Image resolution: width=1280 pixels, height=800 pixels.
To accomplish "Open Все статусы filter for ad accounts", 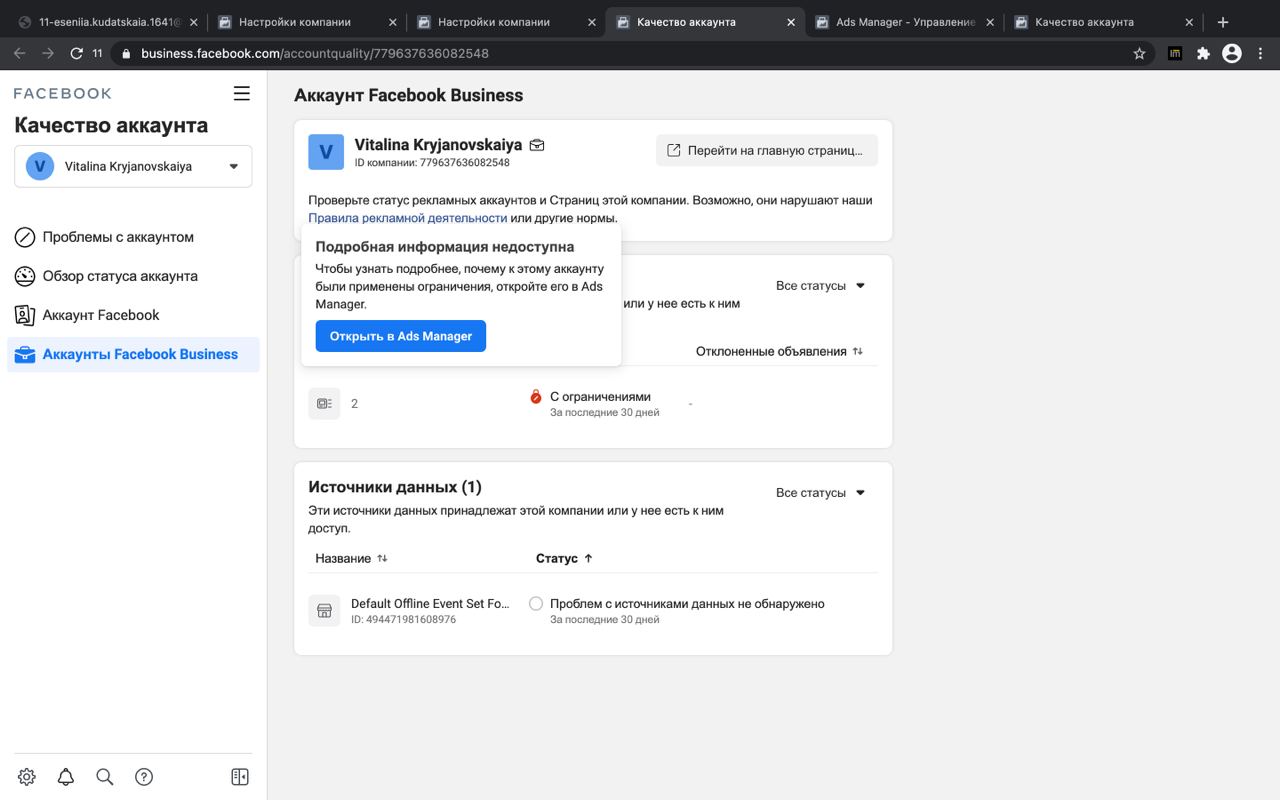I will pos(821,286).
